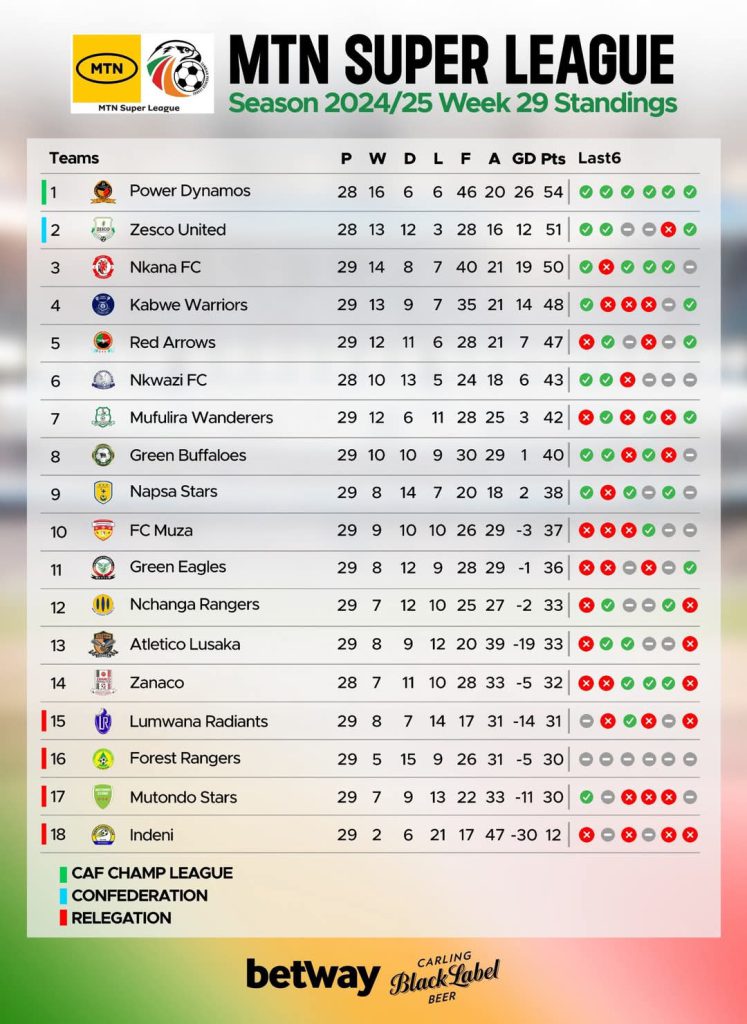Click the Kabwe Warriors team badge

[x=103, y=304]
